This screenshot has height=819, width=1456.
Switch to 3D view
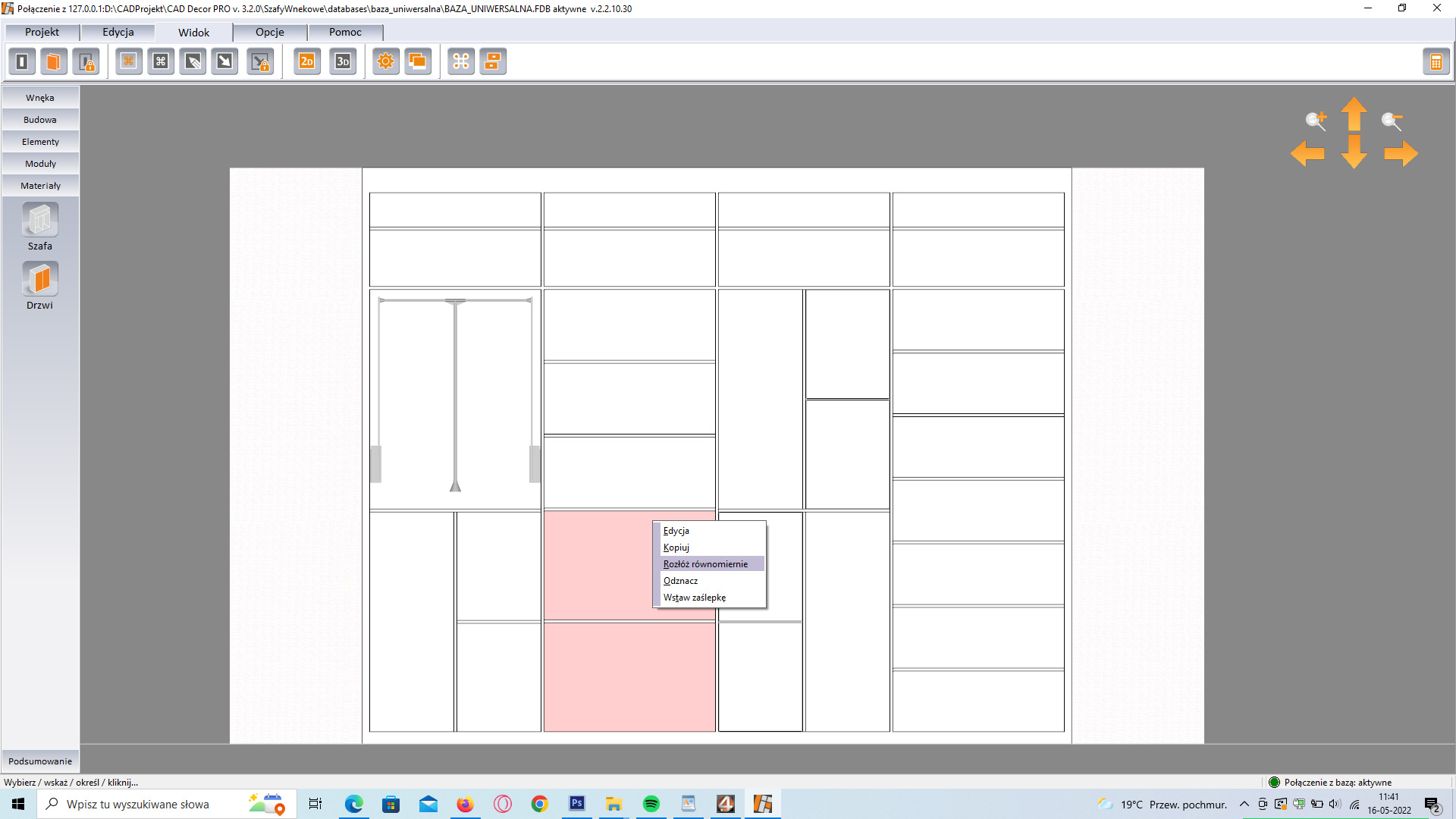pos(343,61)
